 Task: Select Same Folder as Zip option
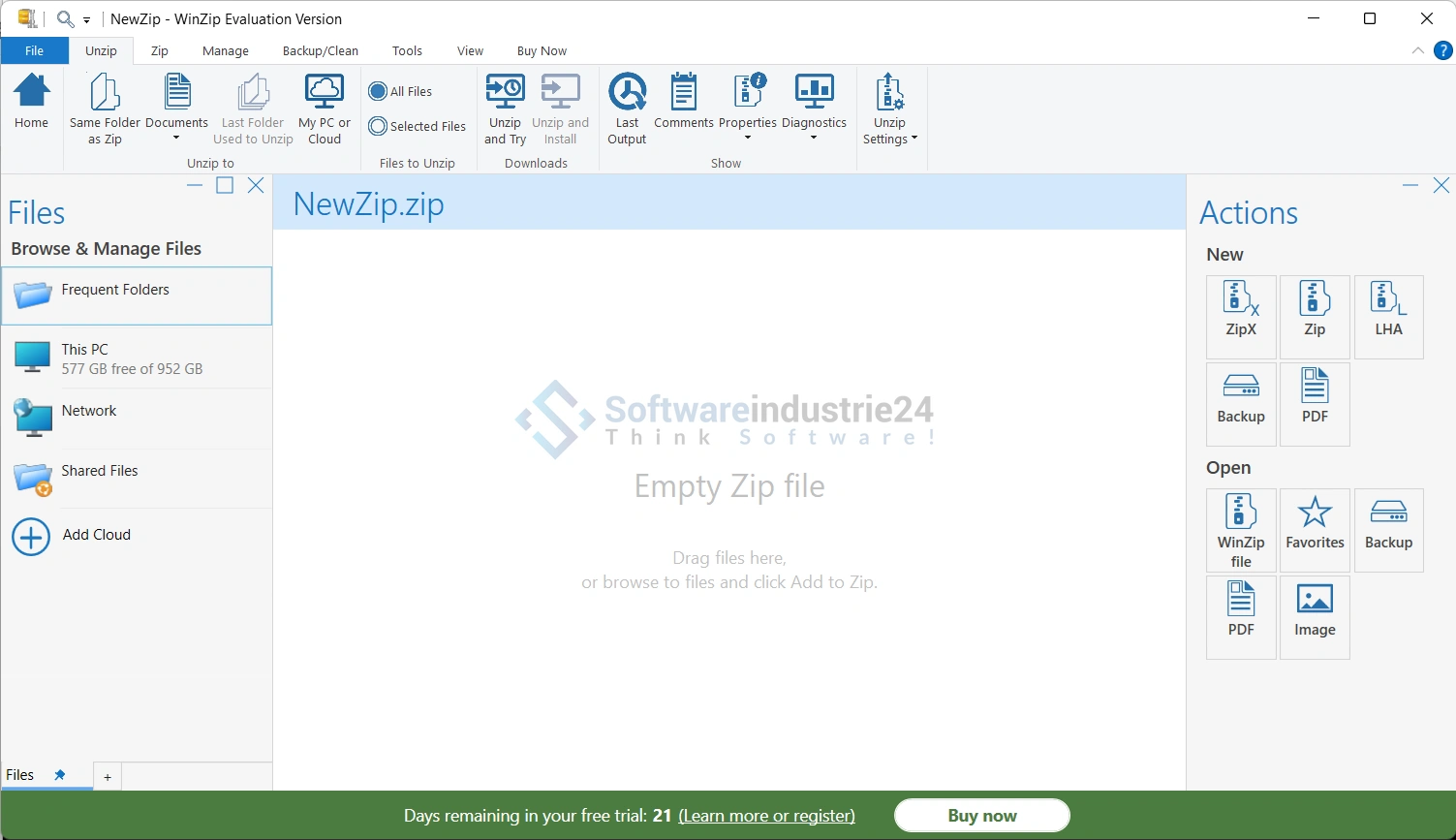(105, 109)
